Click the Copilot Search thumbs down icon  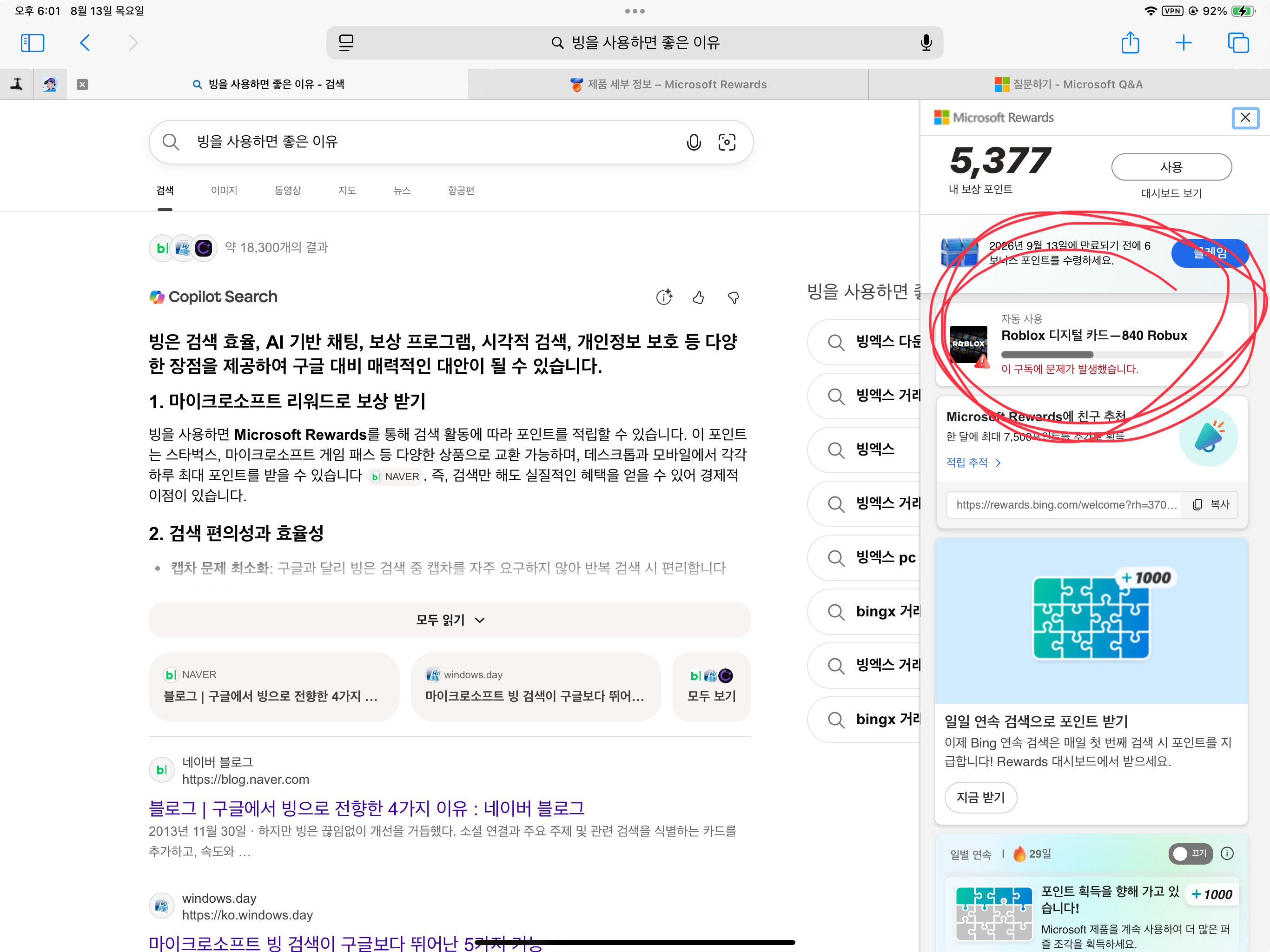click(733, 297)
